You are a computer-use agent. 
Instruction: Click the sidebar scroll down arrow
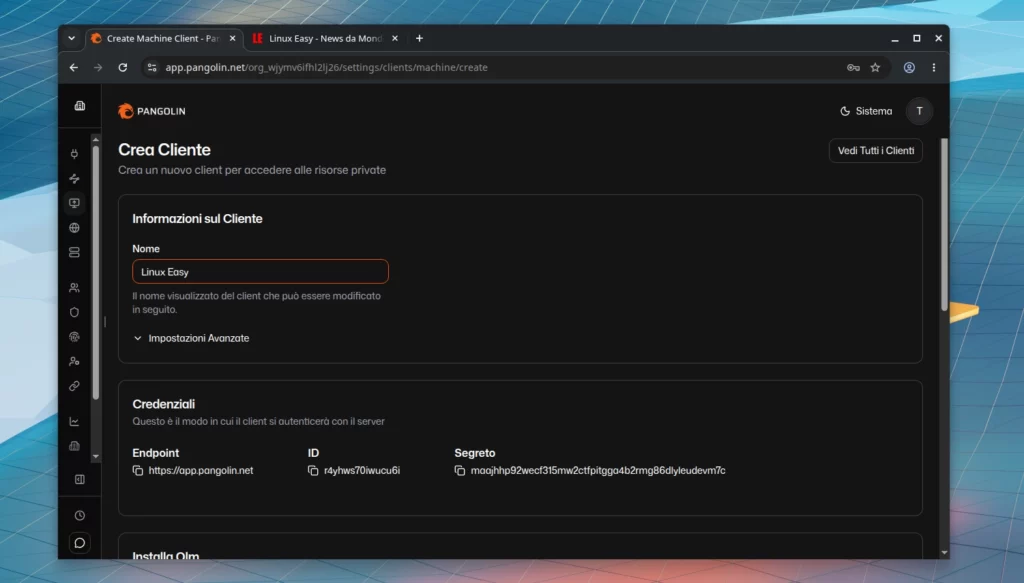[96, 456]
